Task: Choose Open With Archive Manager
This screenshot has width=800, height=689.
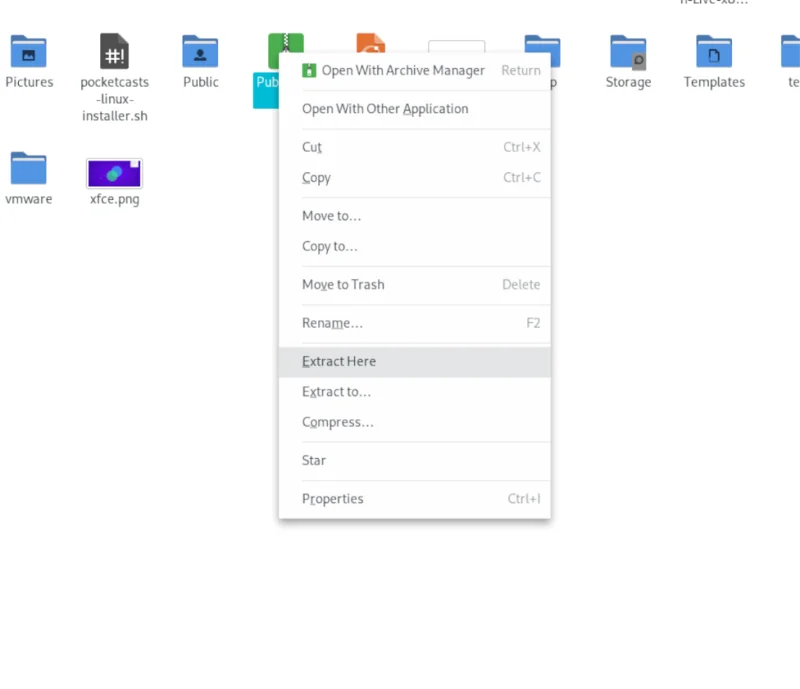Action: click(415, 70)
